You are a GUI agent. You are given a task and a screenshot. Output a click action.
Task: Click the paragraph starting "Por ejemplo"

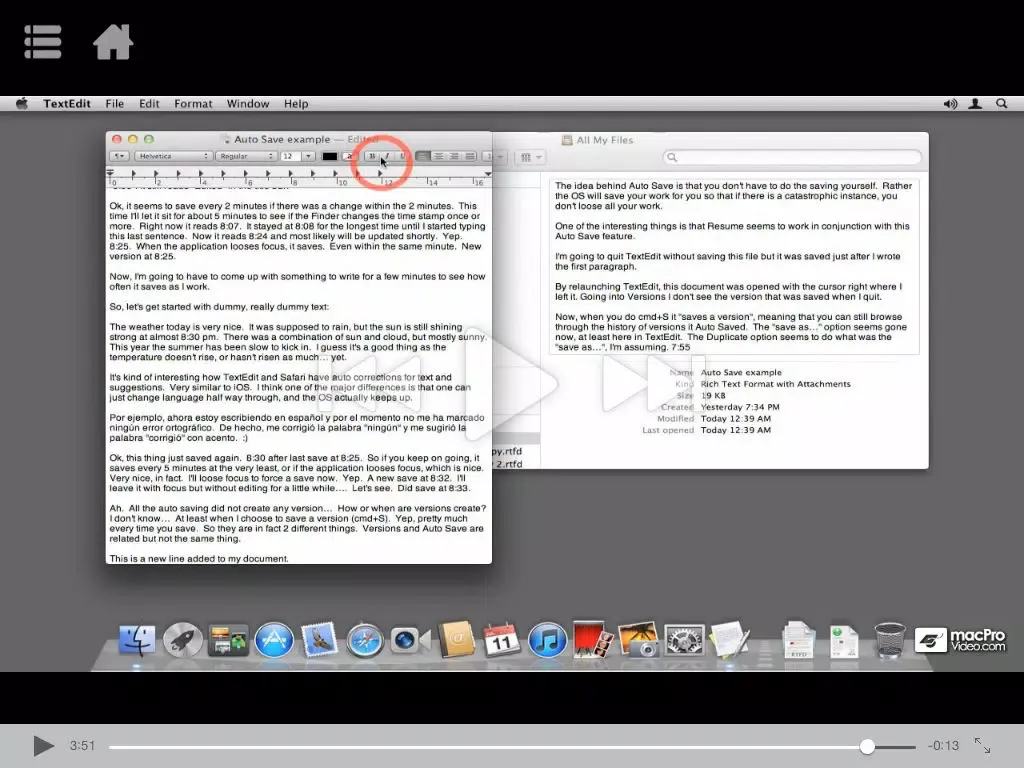[296, 428]
